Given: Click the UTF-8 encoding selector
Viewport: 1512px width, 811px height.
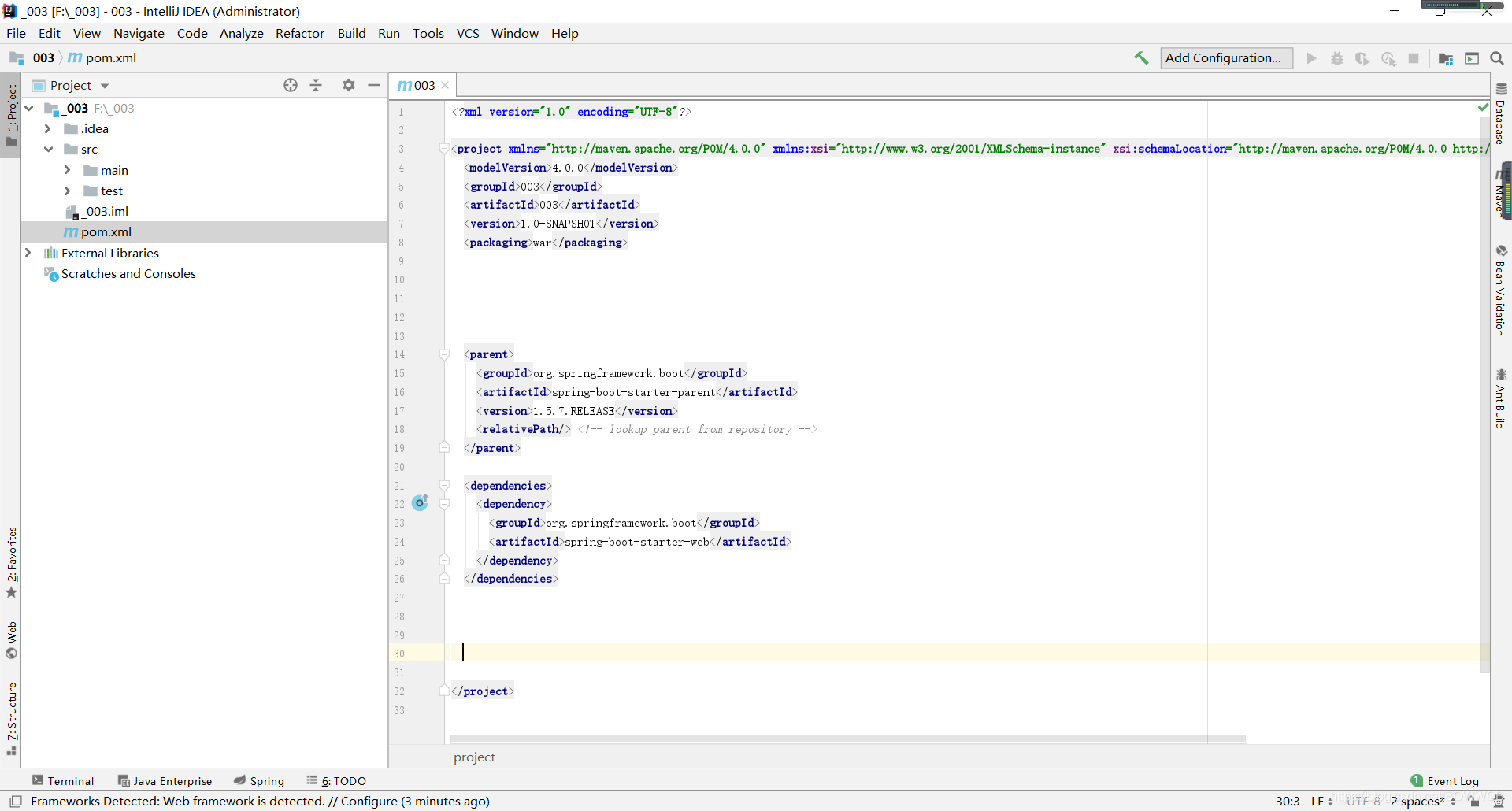Looking at the screenshot, I should click(1362, 801).
